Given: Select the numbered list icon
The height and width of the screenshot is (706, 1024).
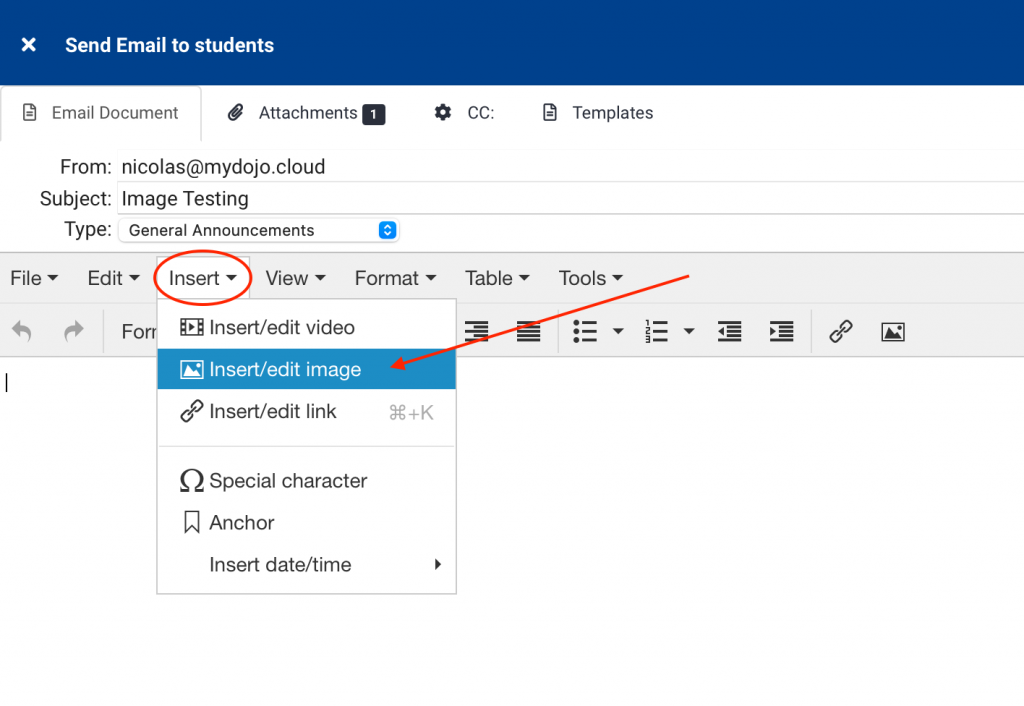Looking at the screenshot, I should coord(659,331).
